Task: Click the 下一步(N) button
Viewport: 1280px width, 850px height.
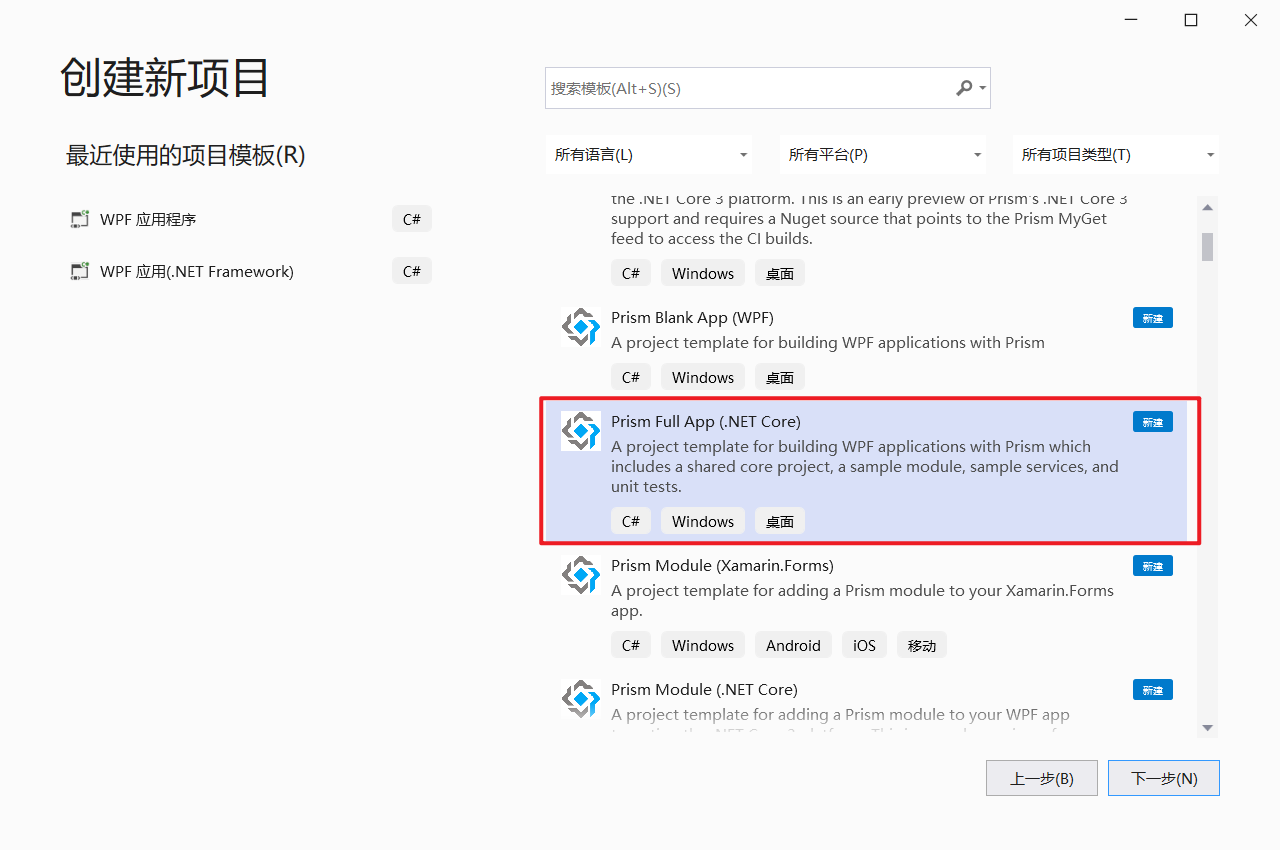Action: click(x=1164, y=778)
